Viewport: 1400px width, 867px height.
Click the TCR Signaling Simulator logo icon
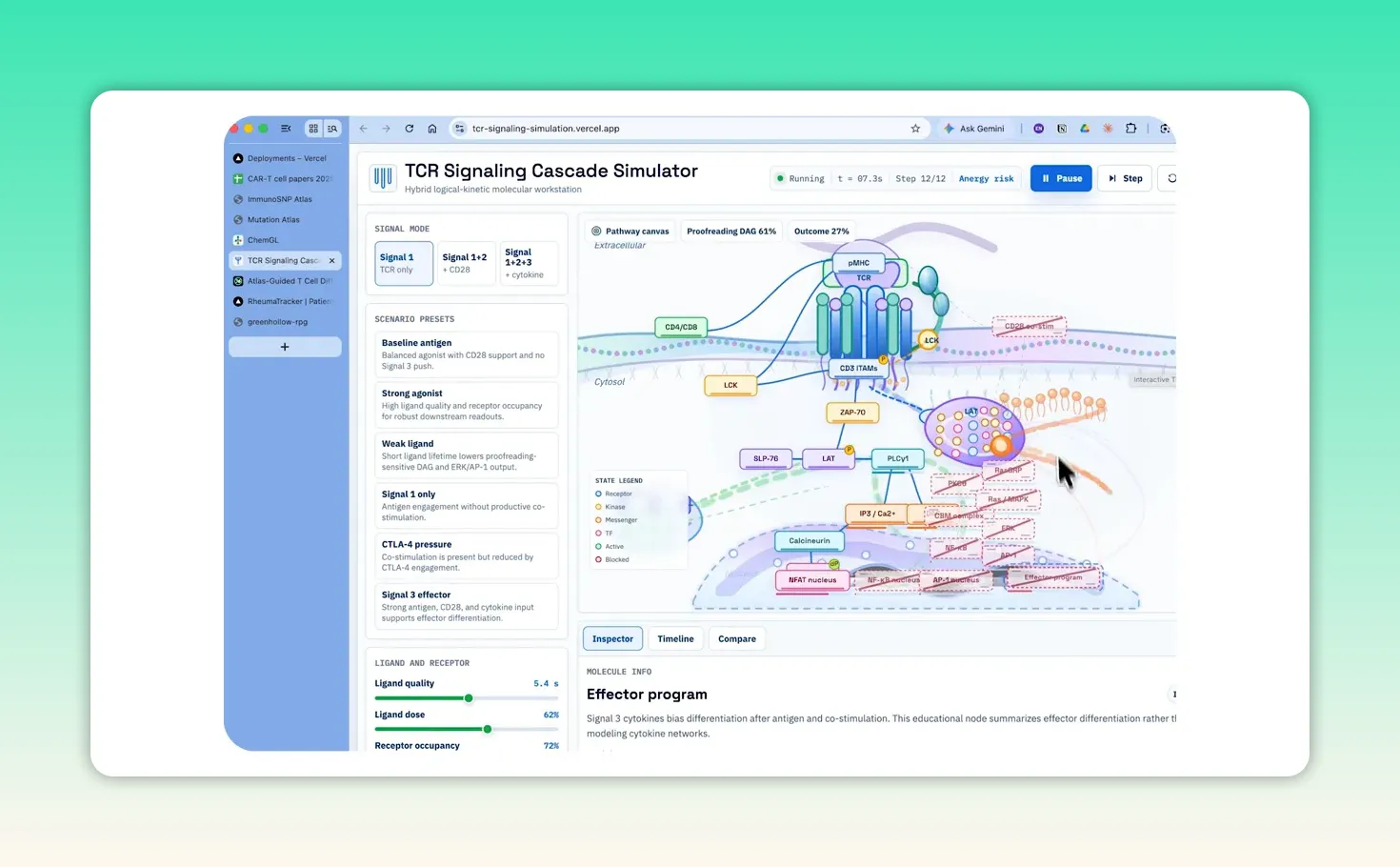pyautogui.click(x=383, y=177)
